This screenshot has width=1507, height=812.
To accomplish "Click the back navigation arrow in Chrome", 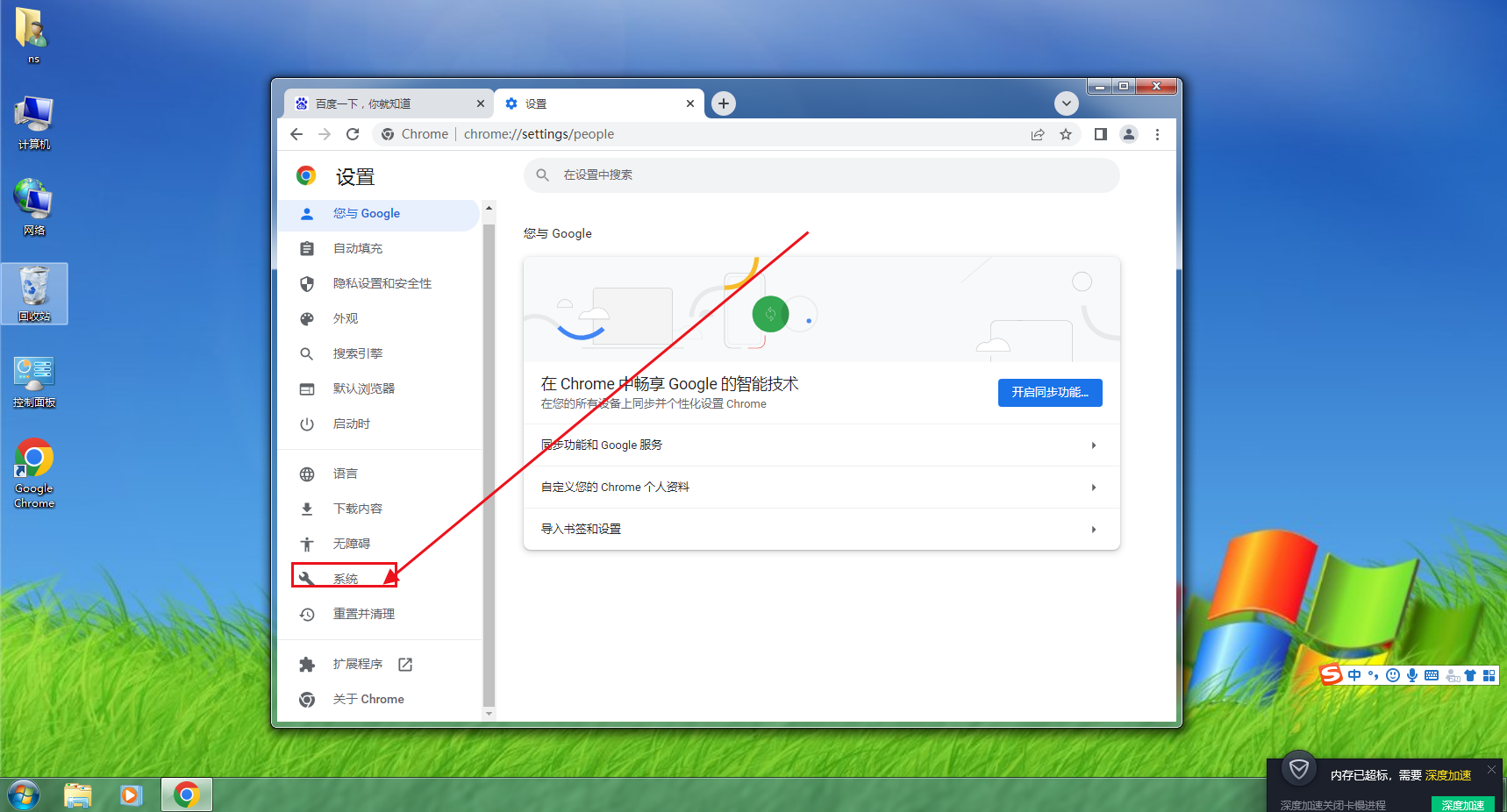I will click(296, 134).
